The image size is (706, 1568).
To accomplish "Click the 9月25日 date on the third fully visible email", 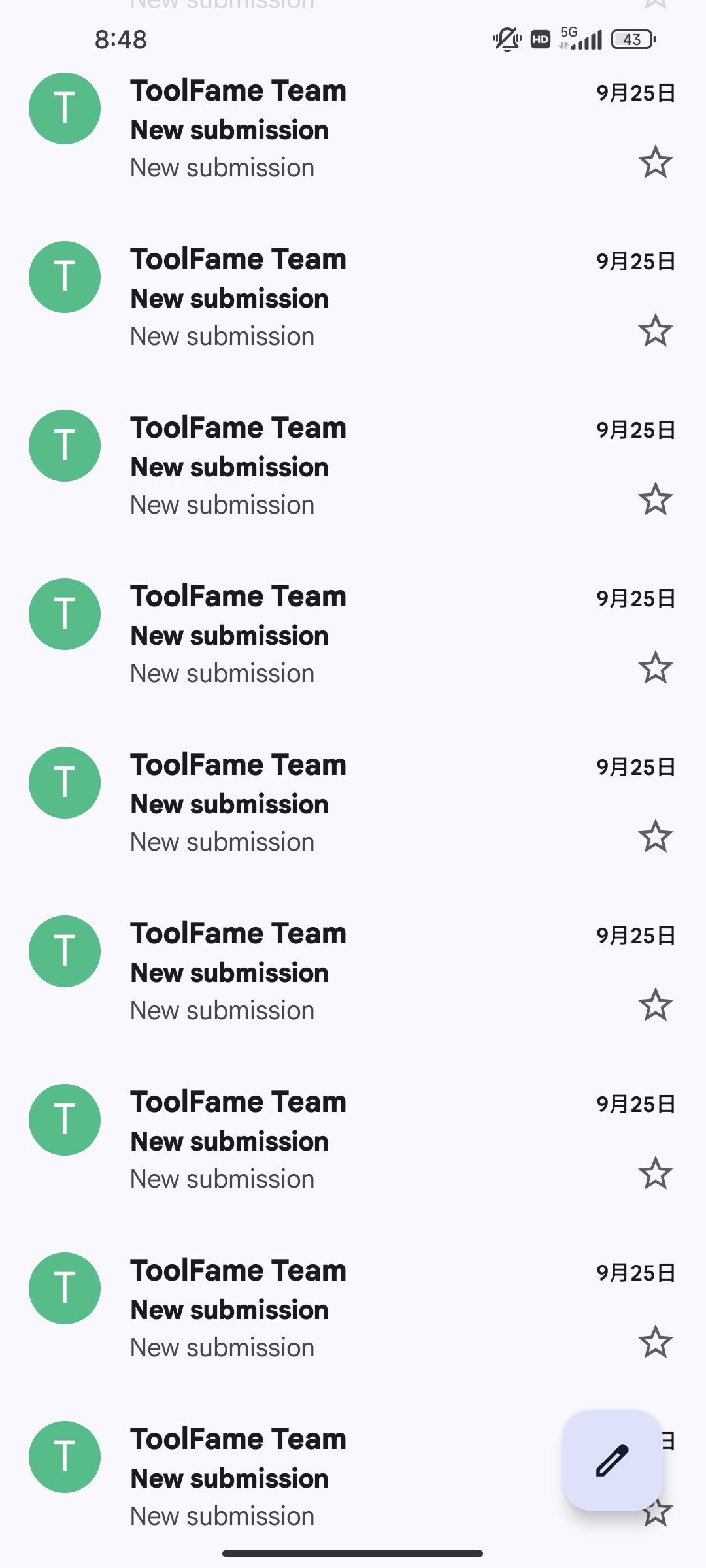I will pyautogui.click(x=635, y=430).
